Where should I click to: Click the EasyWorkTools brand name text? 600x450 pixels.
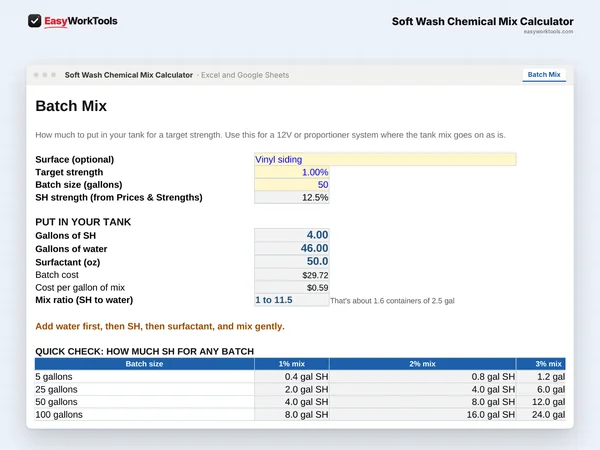(81, 21)
